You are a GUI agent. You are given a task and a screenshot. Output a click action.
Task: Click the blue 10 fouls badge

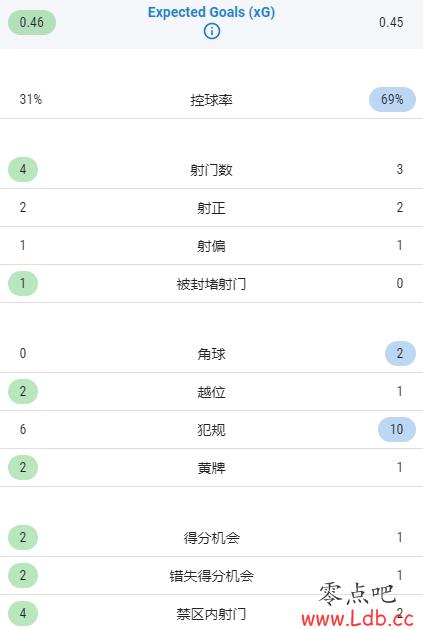[397, 429]
